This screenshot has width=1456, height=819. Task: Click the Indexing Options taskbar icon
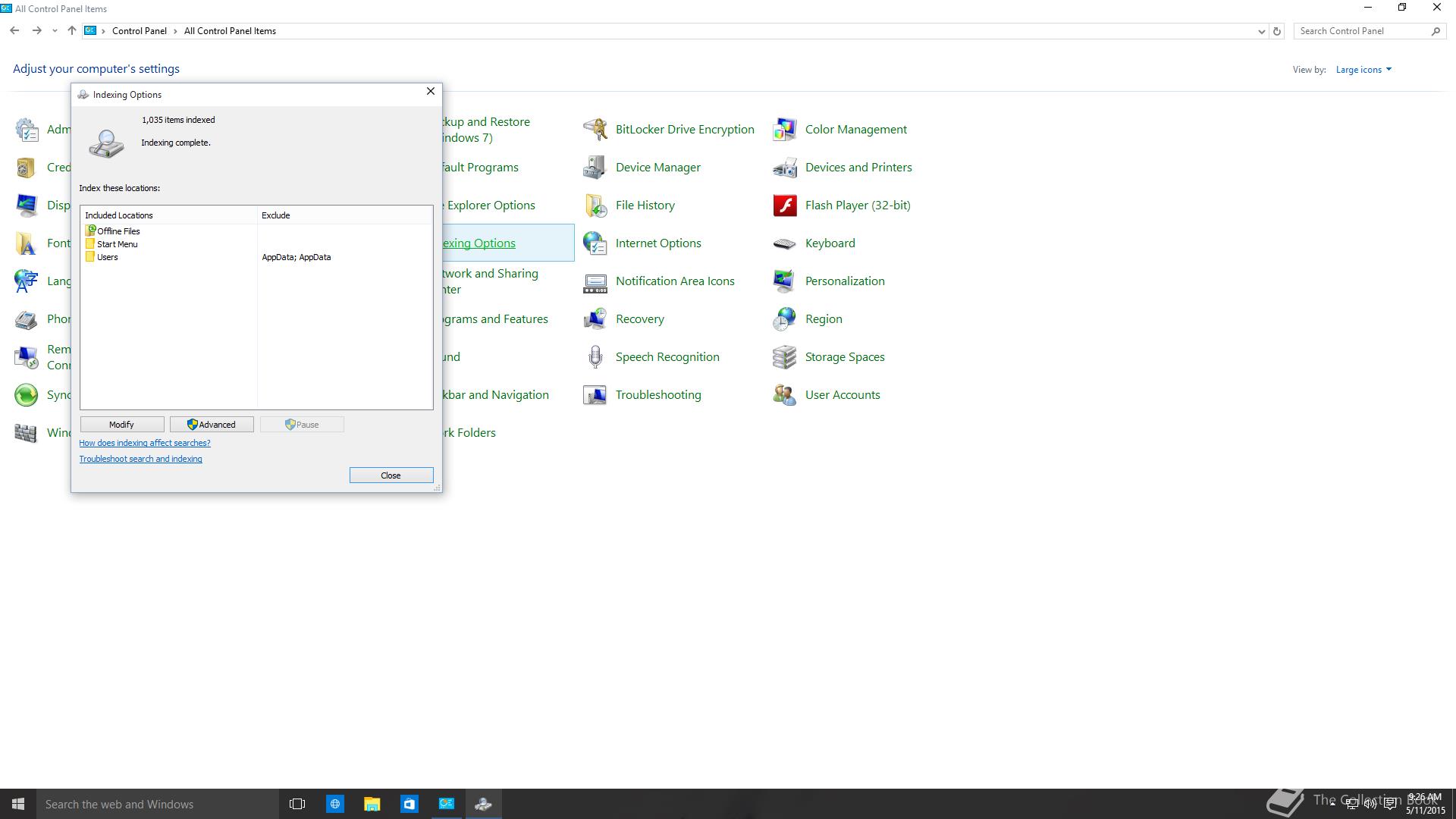point(483,804)
